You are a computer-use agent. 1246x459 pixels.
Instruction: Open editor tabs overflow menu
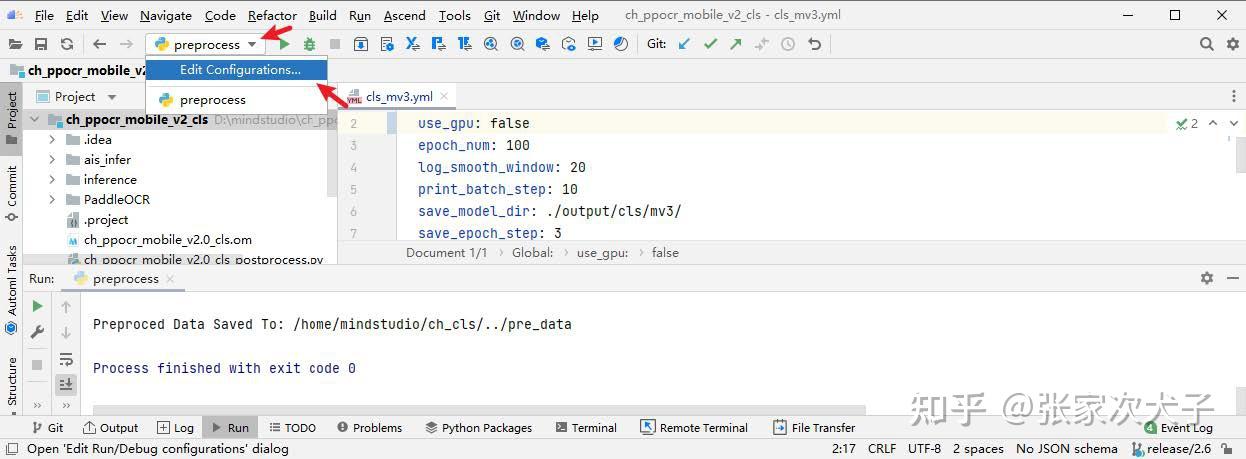[x=1232, y=97]
